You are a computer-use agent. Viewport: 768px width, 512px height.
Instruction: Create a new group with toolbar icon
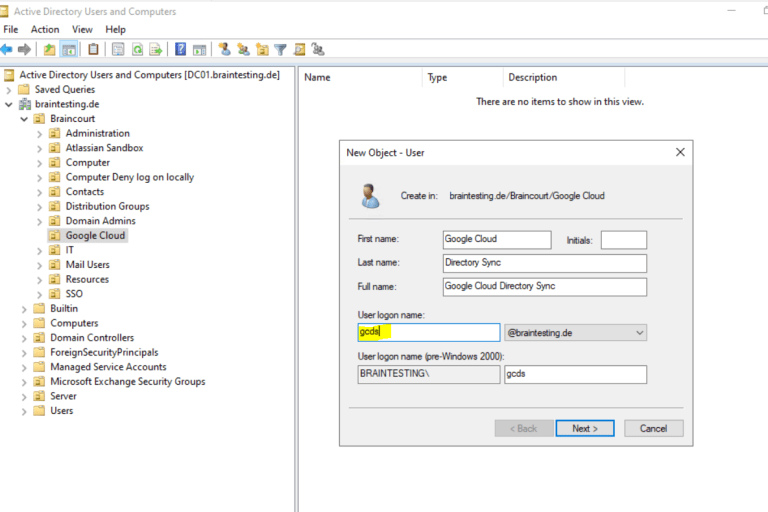(x=243, y=49)
